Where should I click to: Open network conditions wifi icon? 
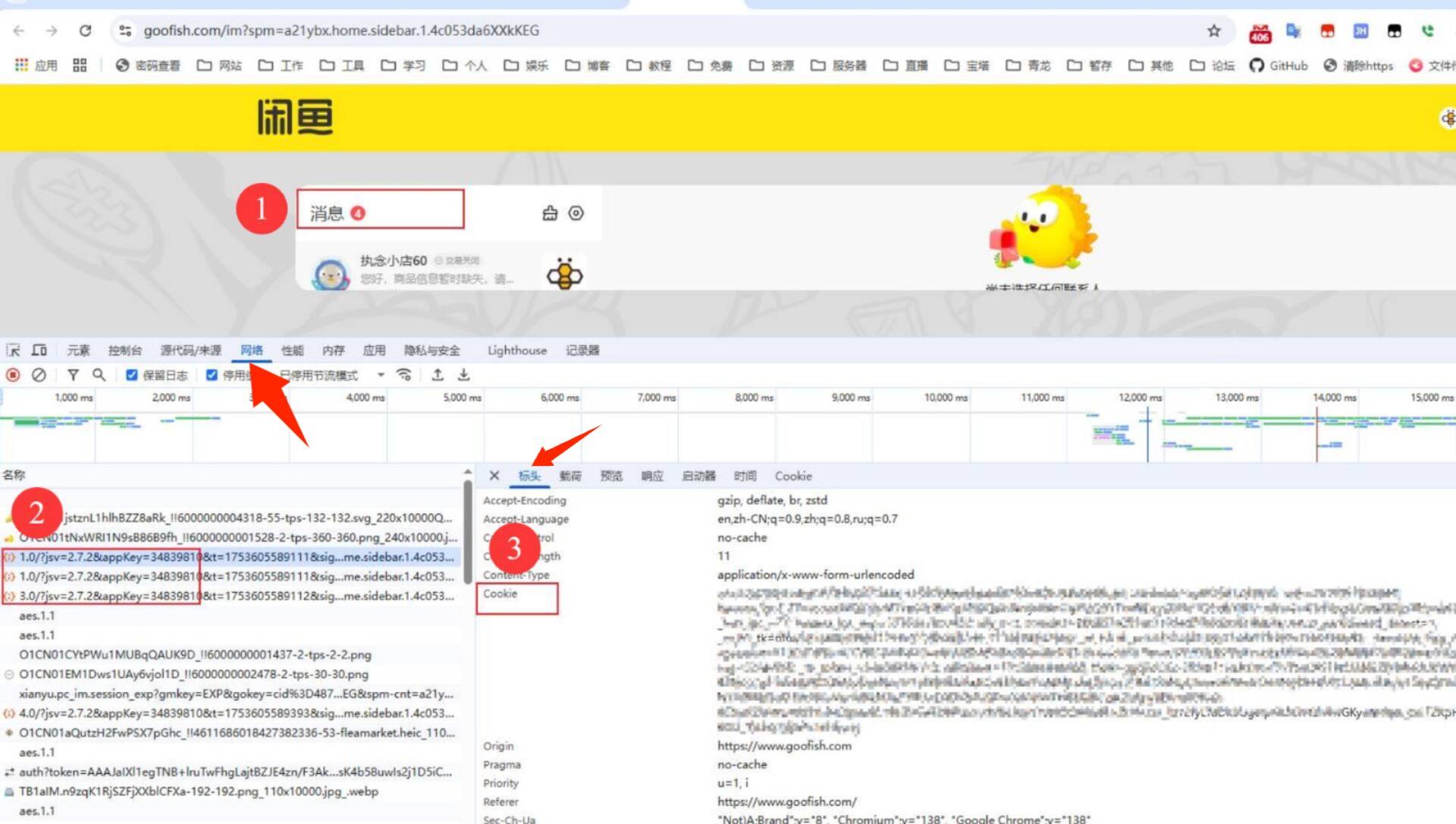404,375
